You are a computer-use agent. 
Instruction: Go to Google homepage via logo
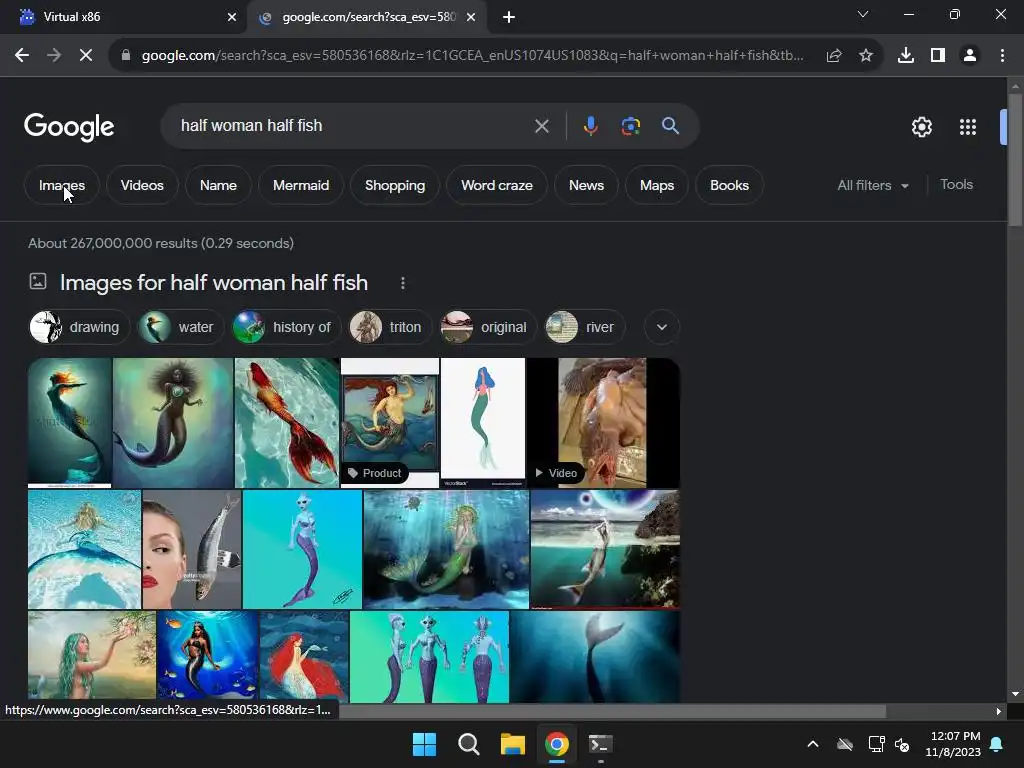pos(69,127)
